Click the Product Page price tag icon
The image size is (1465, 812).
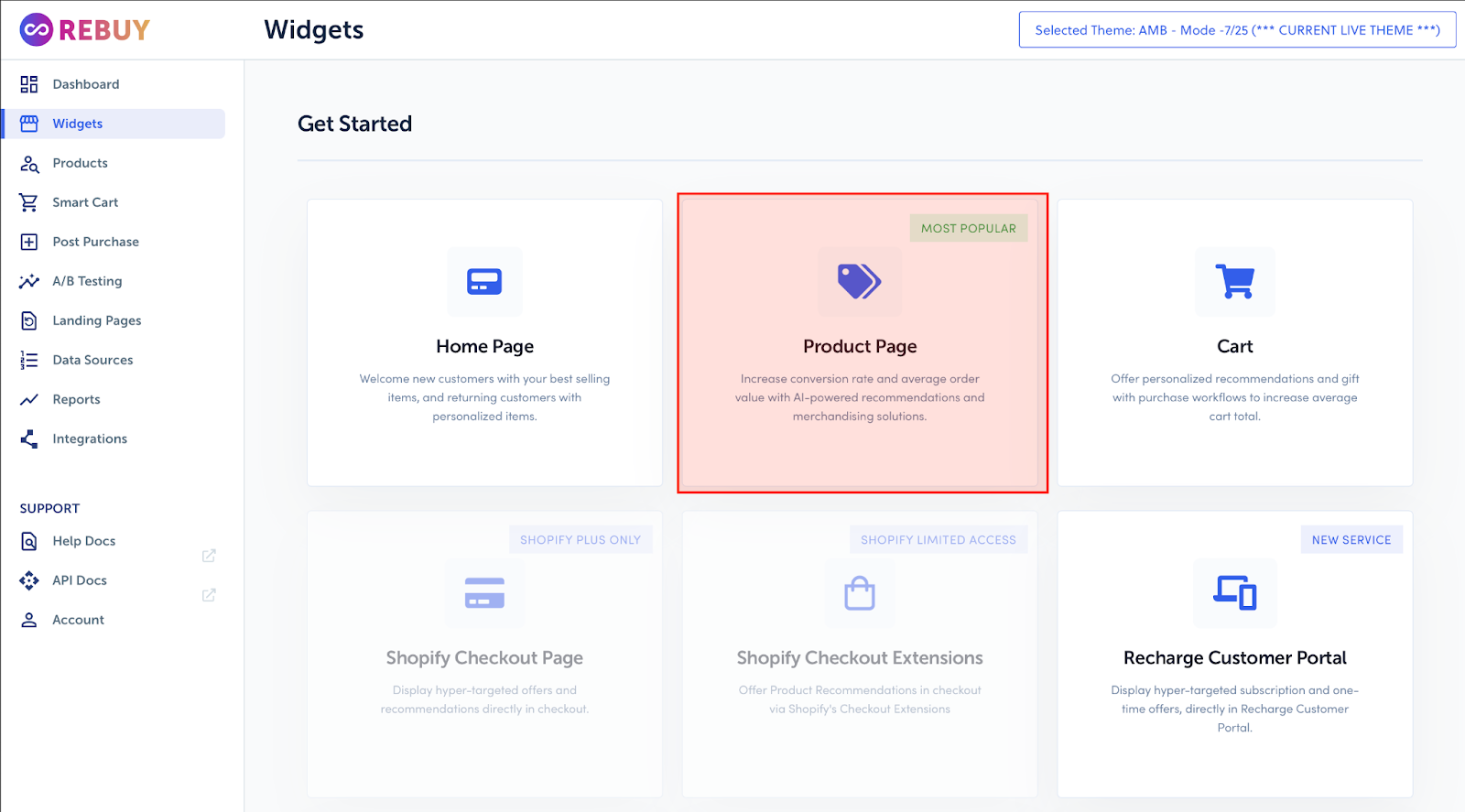pyautogui.click(x=860, y=281)
